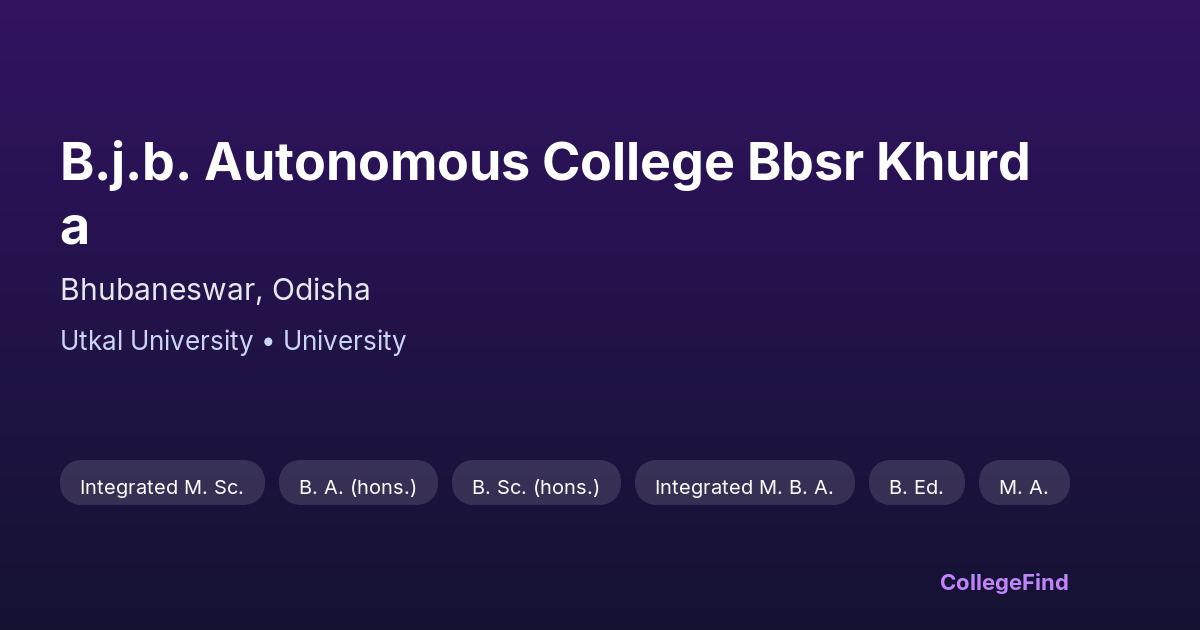Choose the B. Sc. (hons.) chip
This screenshot has height=630, width=1200.
536,487
